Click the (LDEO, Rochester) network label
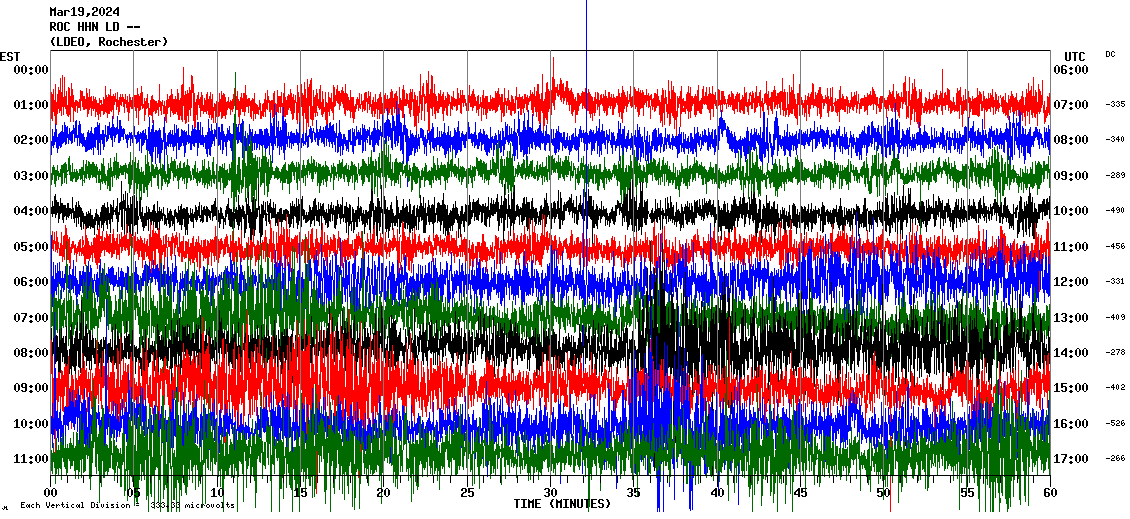Screen dimensions: 1130x519 click(x=108, y=42)
